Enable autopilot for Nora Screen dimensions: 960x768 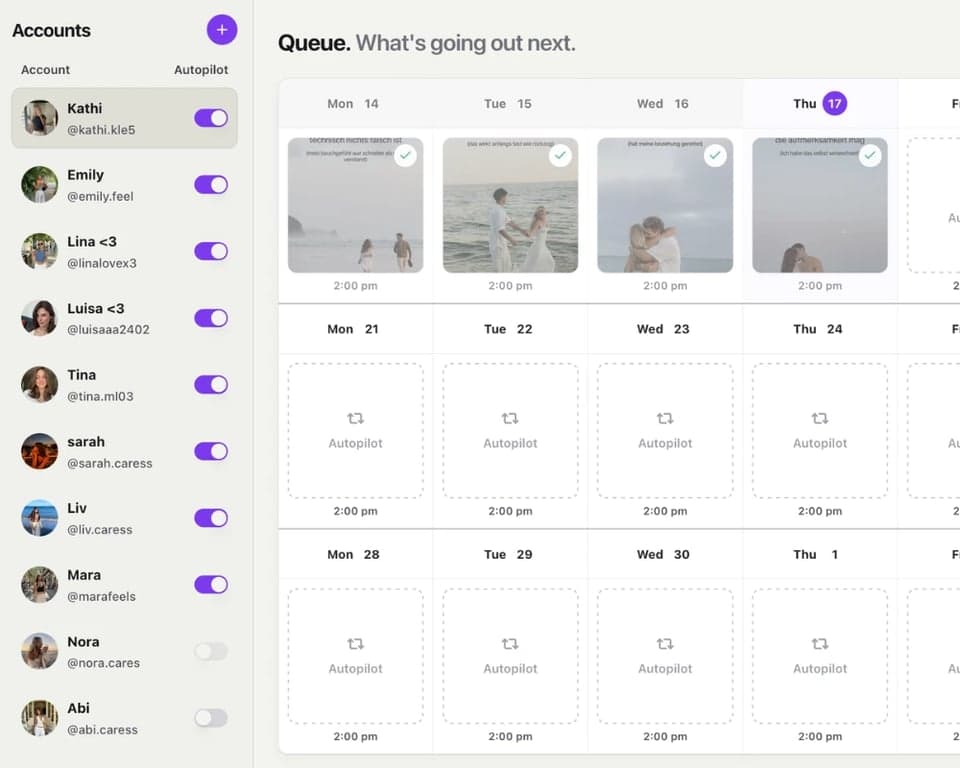click(211, 651)
